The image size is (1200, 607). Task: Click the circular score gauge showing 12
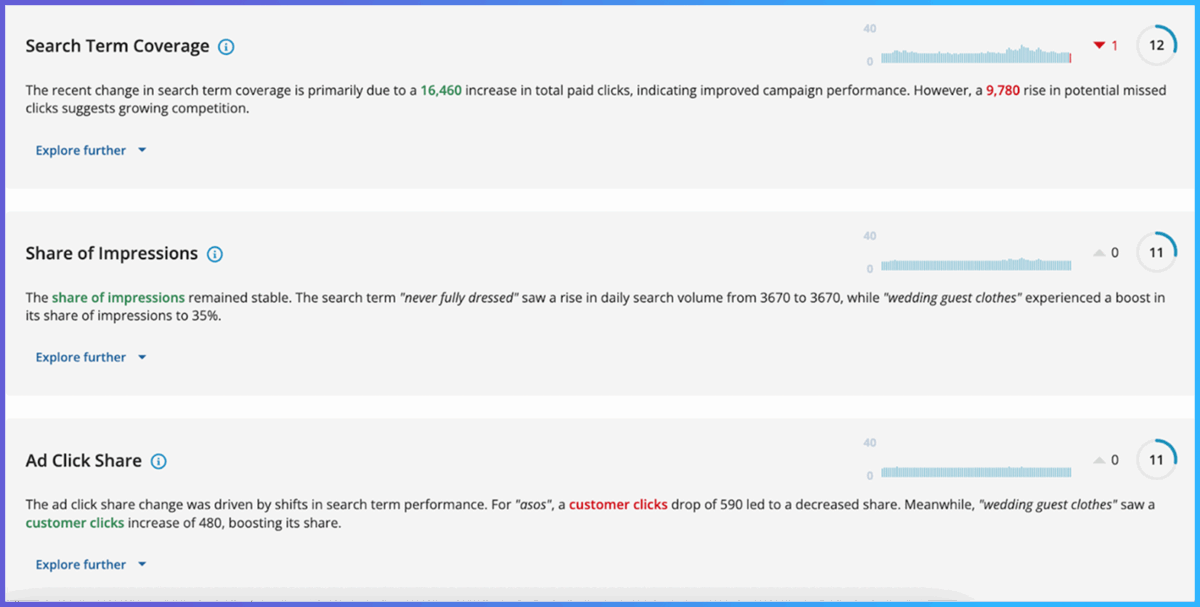pyautogui.click(x=1157, y=46)
